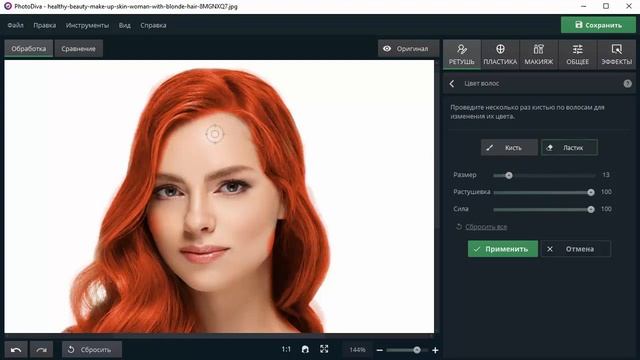Adjust the Растушевка feather slider
Viewport: 640px width, 360px height.
click(x=544, y=192)
